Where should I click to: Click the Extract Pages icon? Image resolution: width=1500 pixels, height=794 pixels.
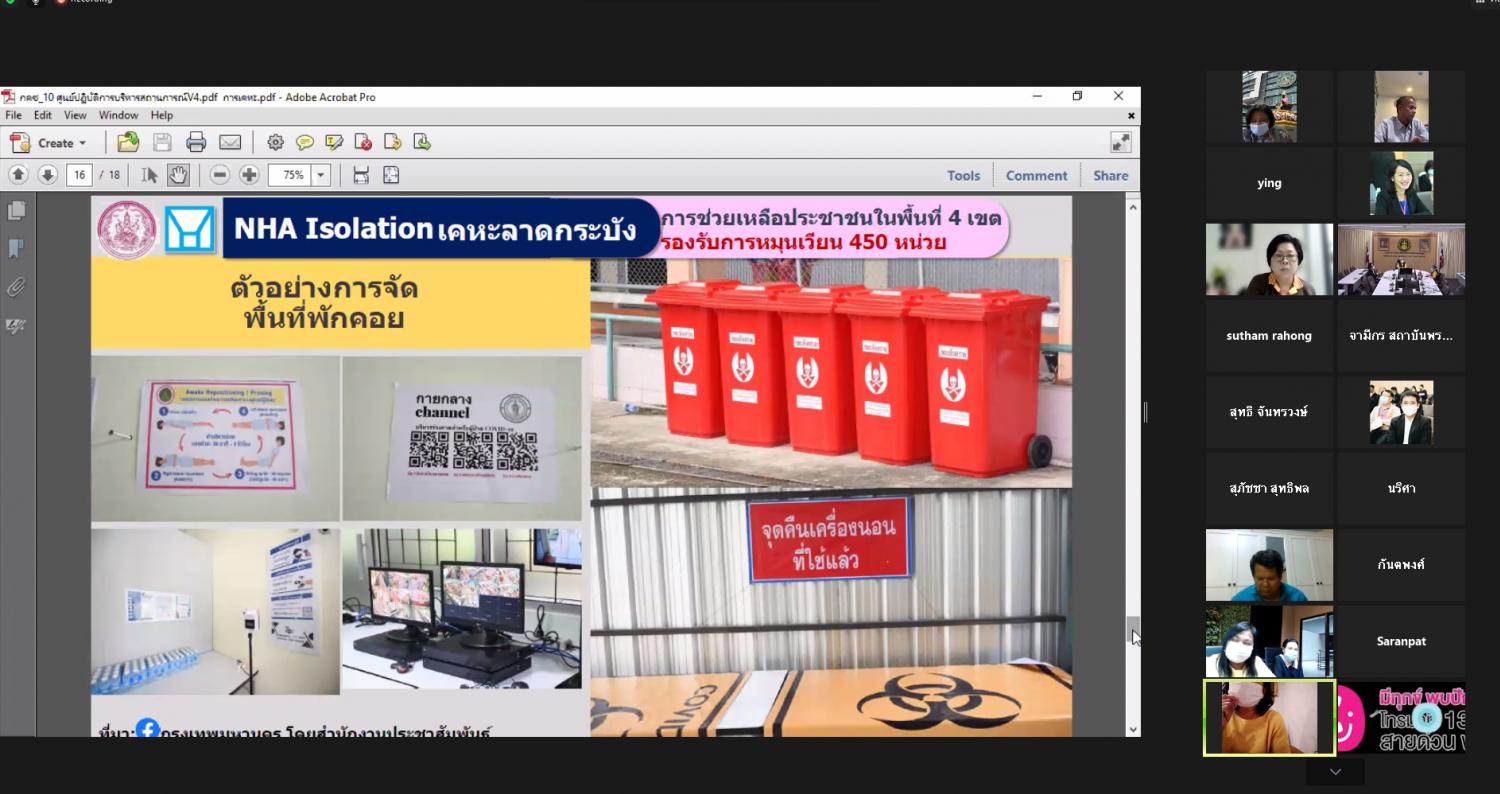pos(422,143)
